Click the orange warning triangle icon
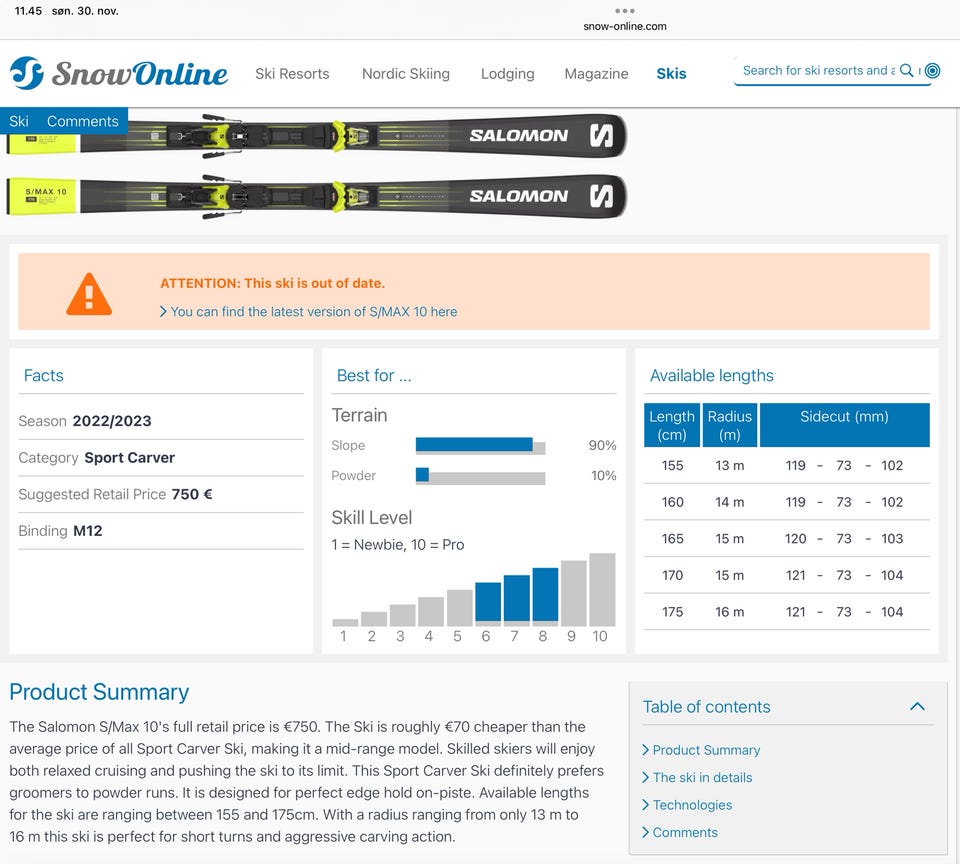Screen dimensions: 960x864 point(89,294)
